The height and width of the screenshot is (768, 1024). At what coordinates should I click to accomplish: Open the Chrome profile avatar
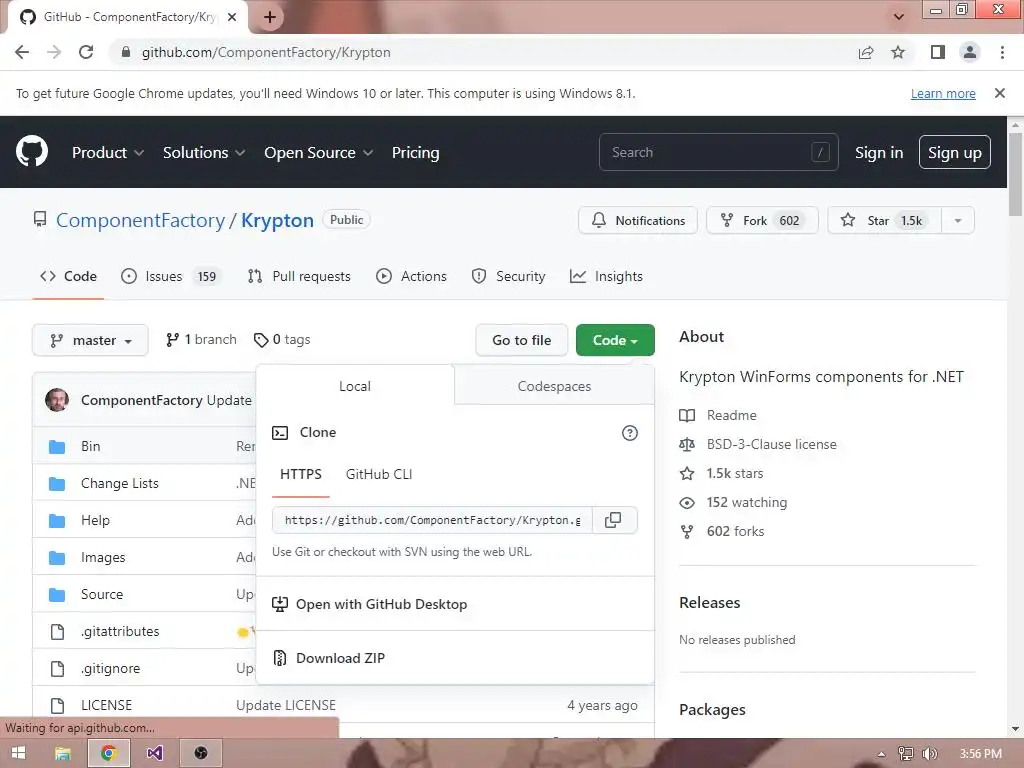point(970,52)
